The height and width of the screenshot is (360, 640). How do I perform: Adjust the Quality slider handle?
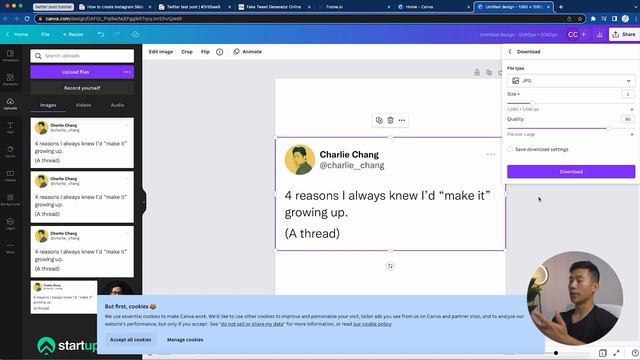coord(609,129)
